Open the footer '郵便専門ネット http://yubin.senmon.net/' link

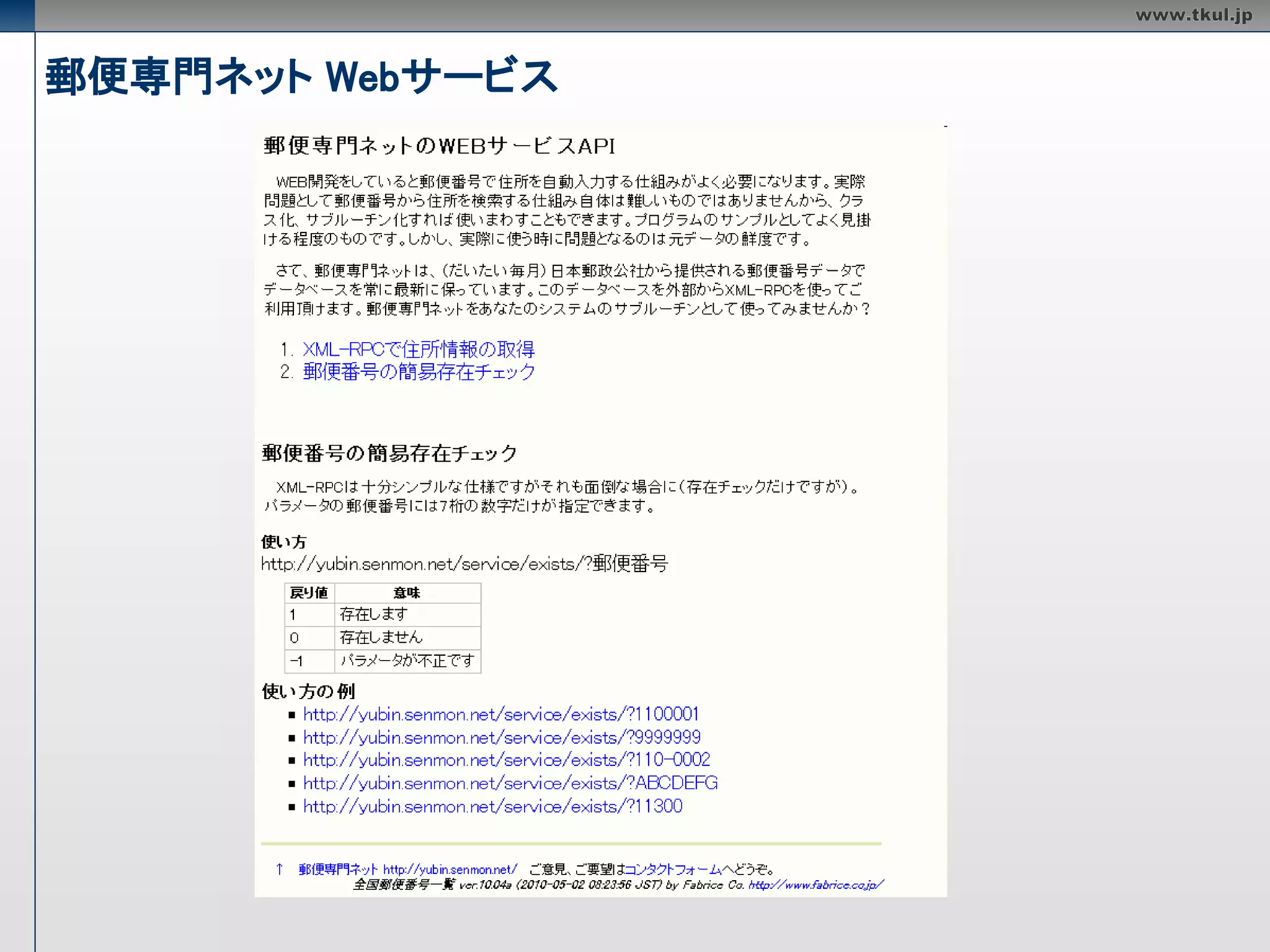tap(407, 870)
